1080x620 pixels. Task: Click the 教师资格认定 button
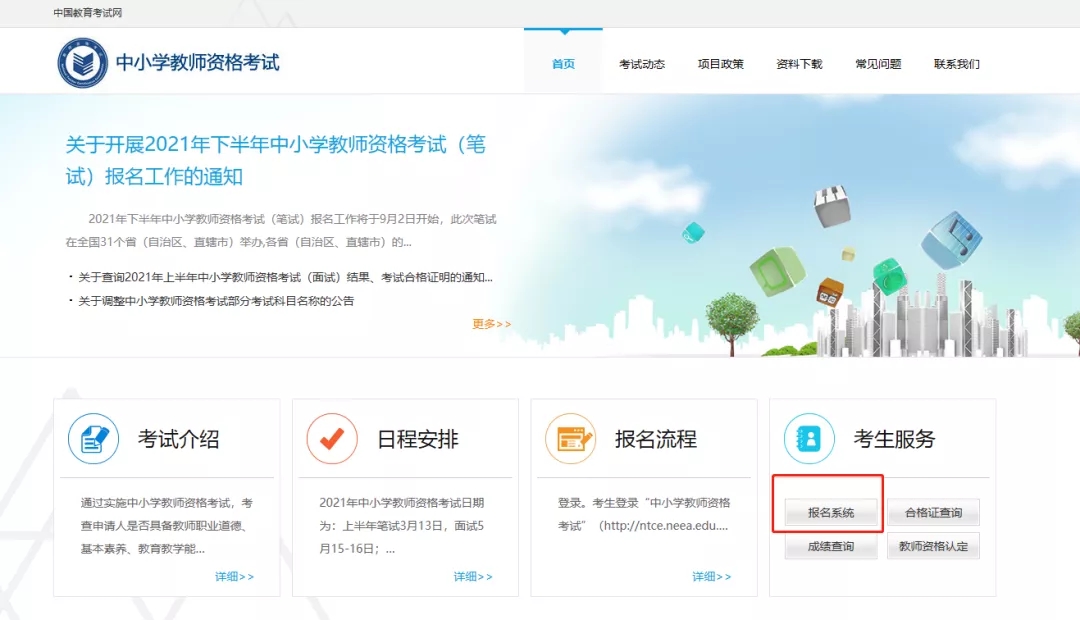coord(933,546)
